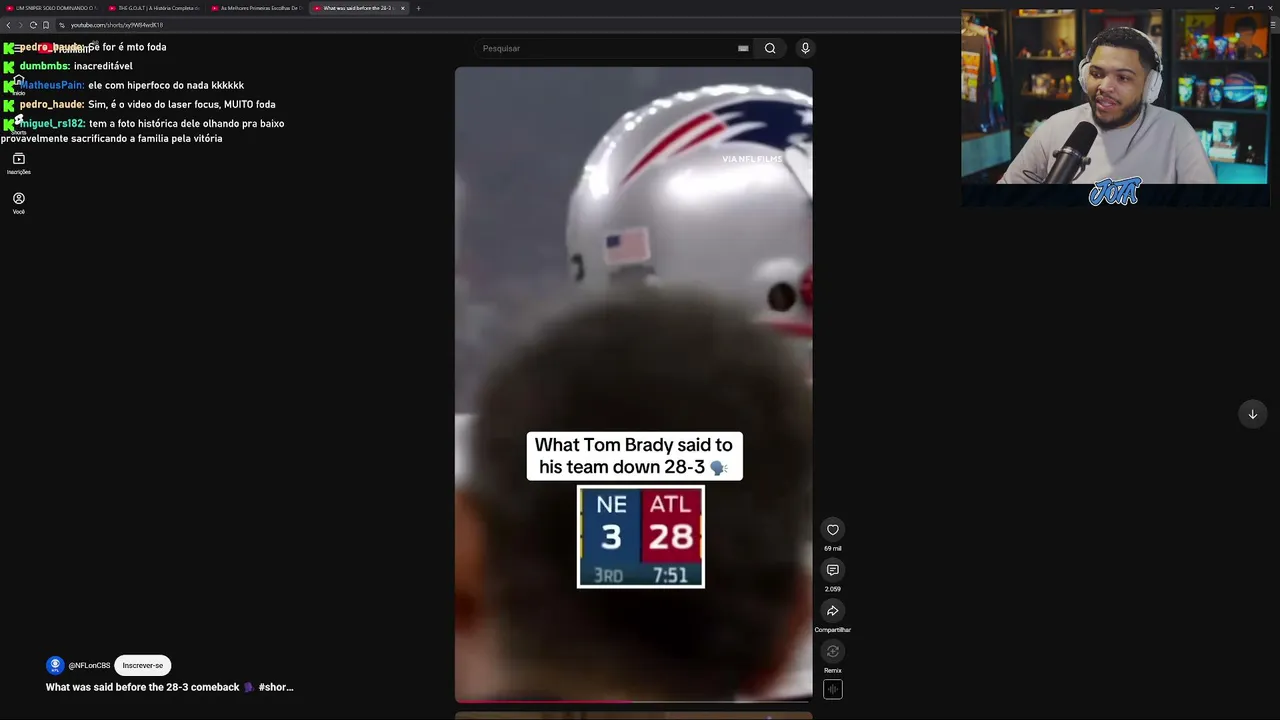Go to Início in the YouTube sidebar
Viewport: 1280px width, 720px height.
point(18,85)
